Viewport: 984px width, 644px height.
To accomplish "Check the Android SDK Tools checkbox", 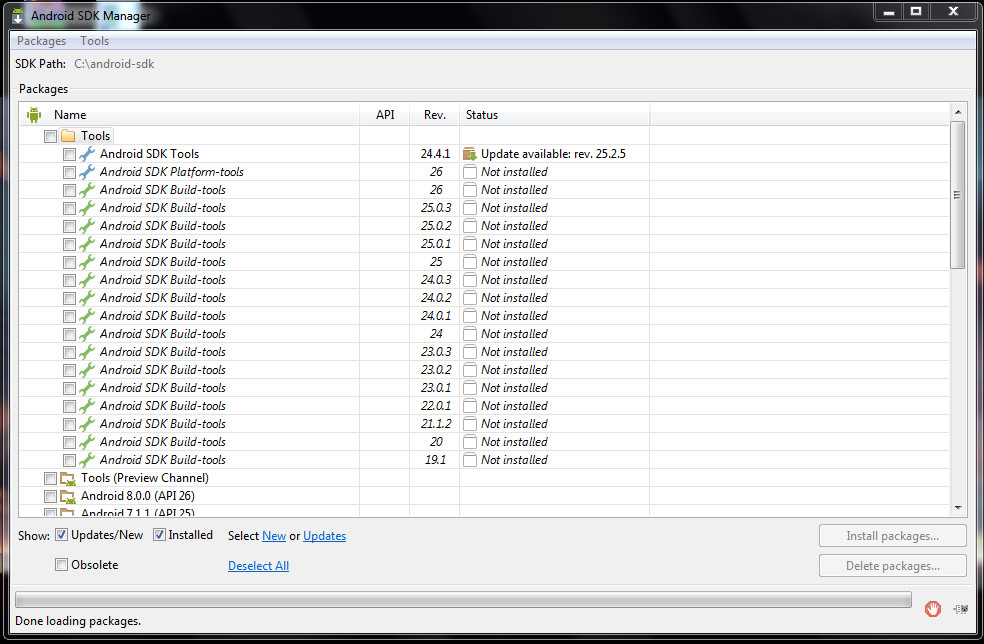I will (69, 154).
